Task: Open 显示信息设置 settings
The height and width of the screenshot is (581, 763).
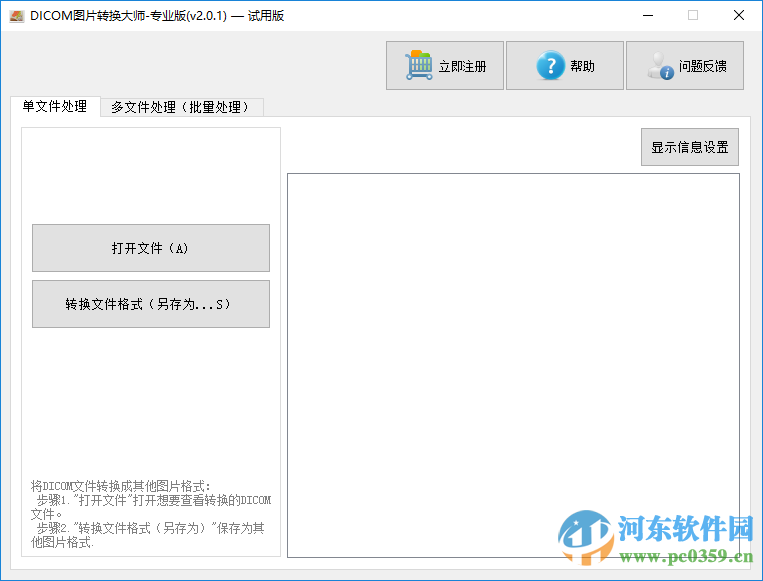Action: click(x=690, y=147)
